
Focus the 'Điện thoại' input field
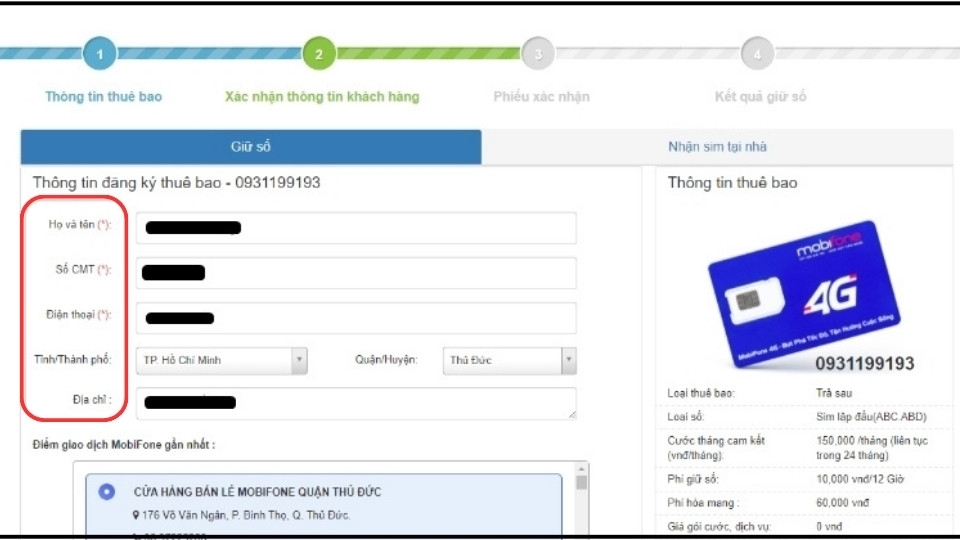(356, 318)
